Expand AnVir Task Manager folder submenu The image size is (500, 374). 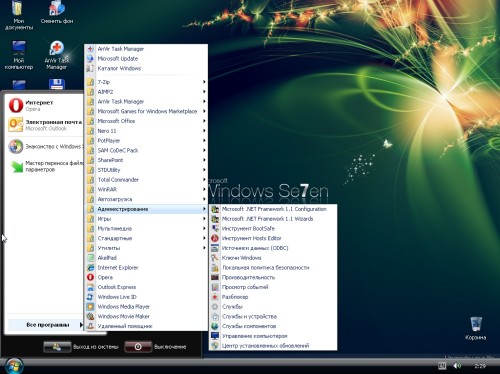tap(146, 101)
